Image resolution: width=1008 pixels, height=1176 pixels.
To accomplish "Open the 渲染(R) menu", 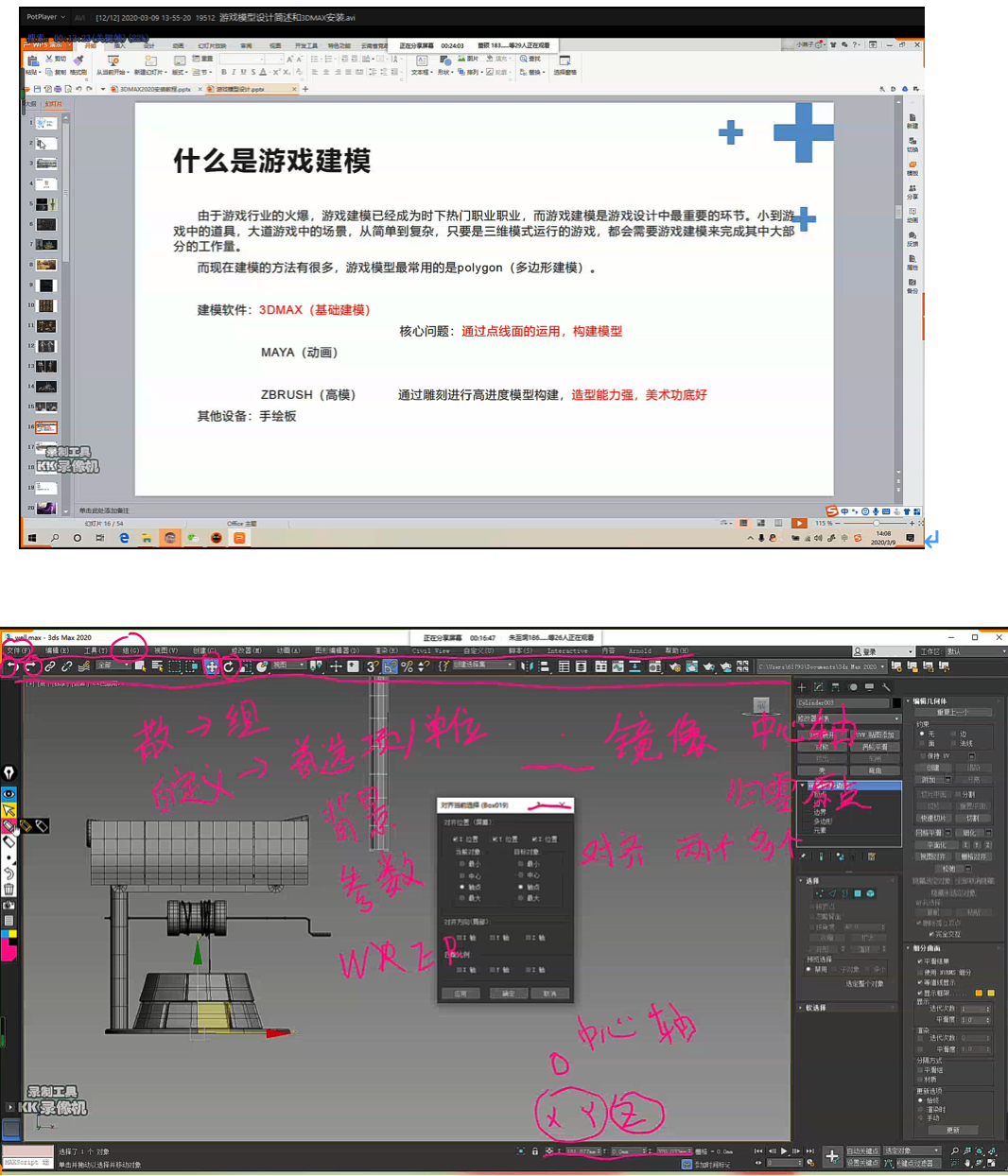I will (x=387, y=650).
